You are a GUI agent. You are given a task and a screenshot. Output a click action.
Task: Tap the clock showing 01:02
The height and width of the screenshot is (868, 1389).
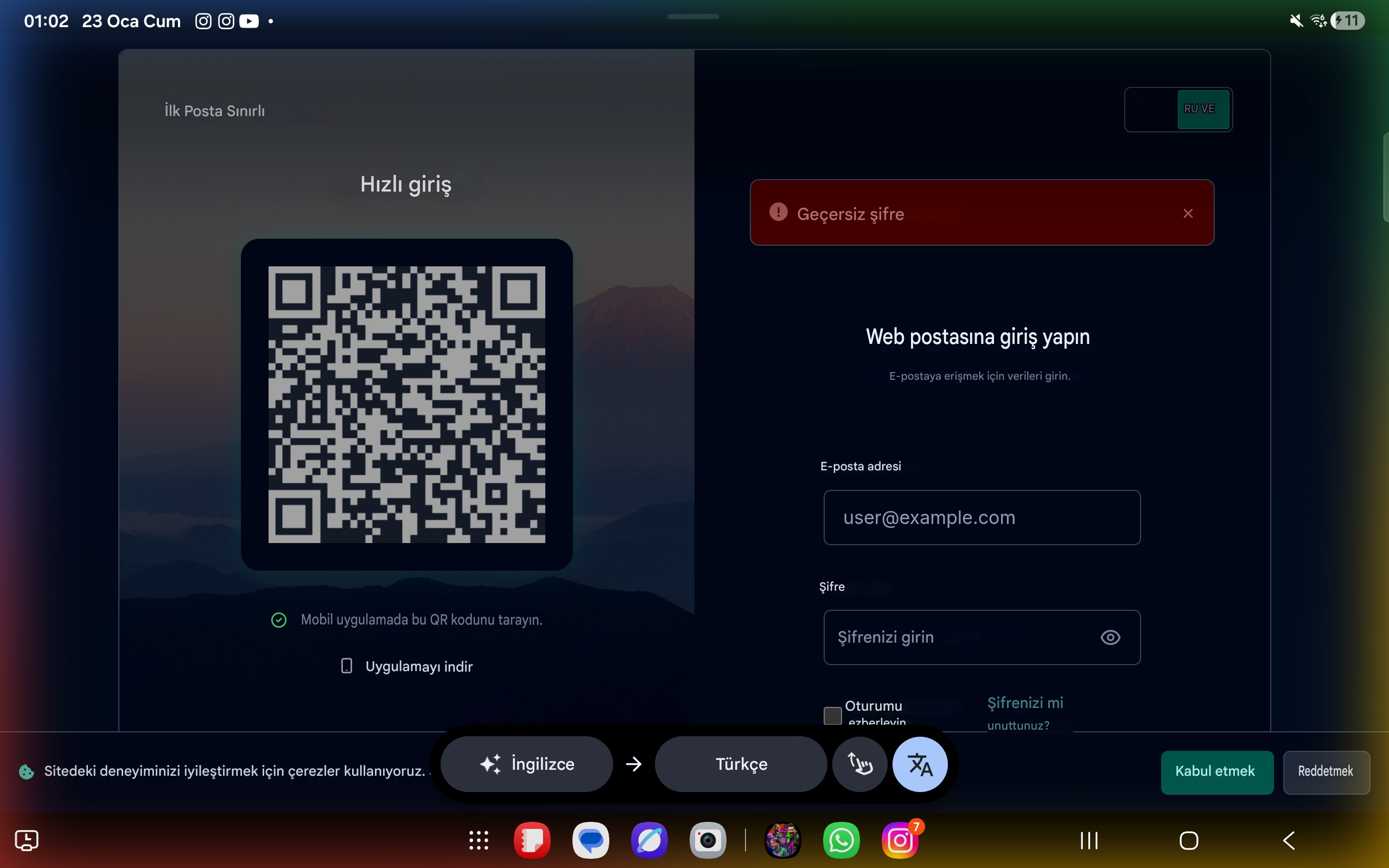coord(46,21)
